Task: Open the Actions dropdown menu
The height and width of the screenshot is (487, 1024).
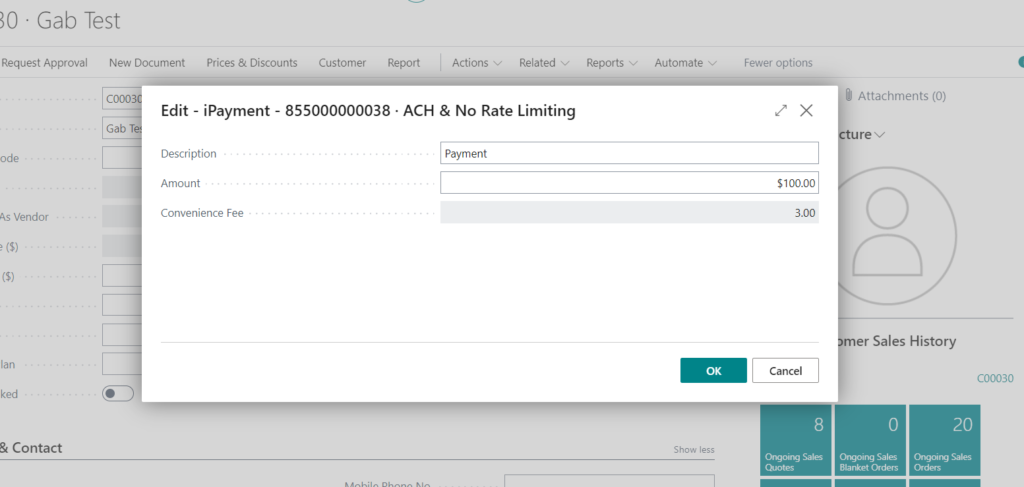Action: pos(476,63)
